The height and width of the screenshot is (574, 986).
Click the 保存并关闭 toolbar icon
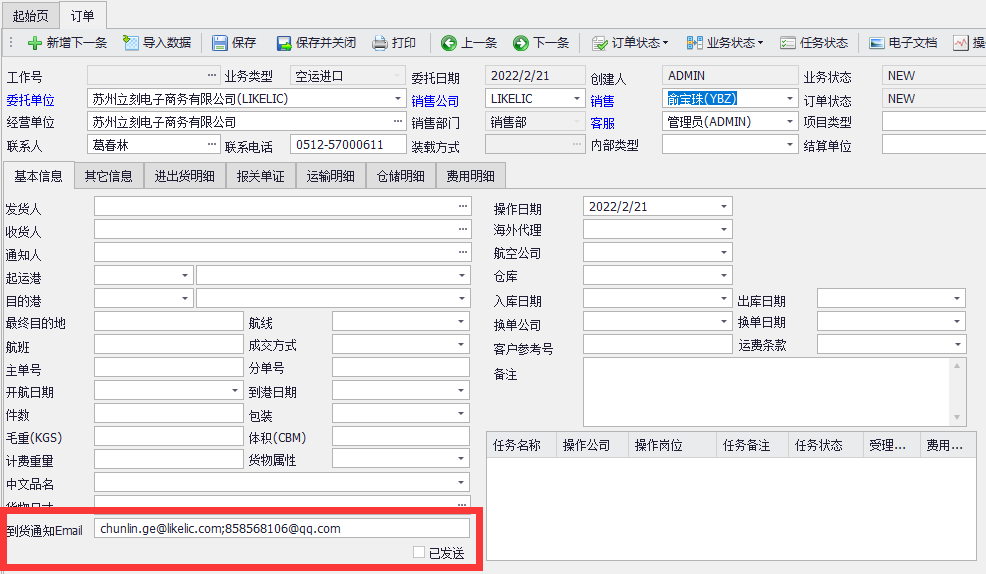click(284, 43)
